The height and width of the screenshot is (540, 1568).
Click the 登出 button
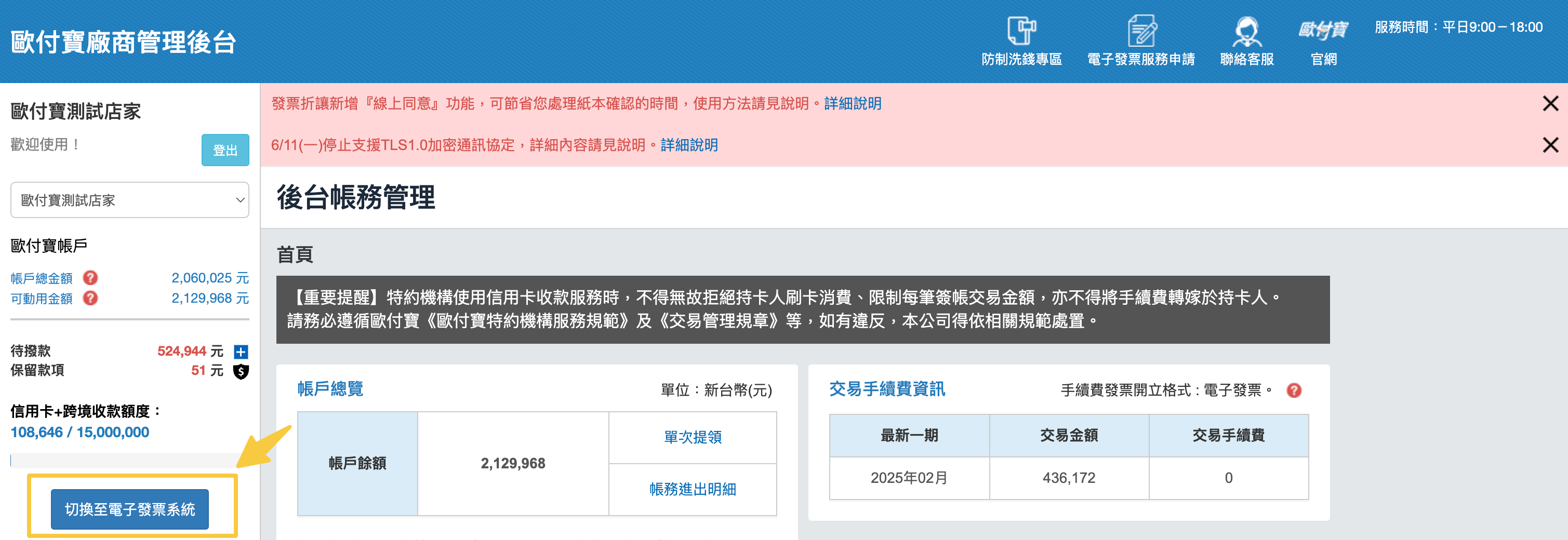(x=225, y=150)
